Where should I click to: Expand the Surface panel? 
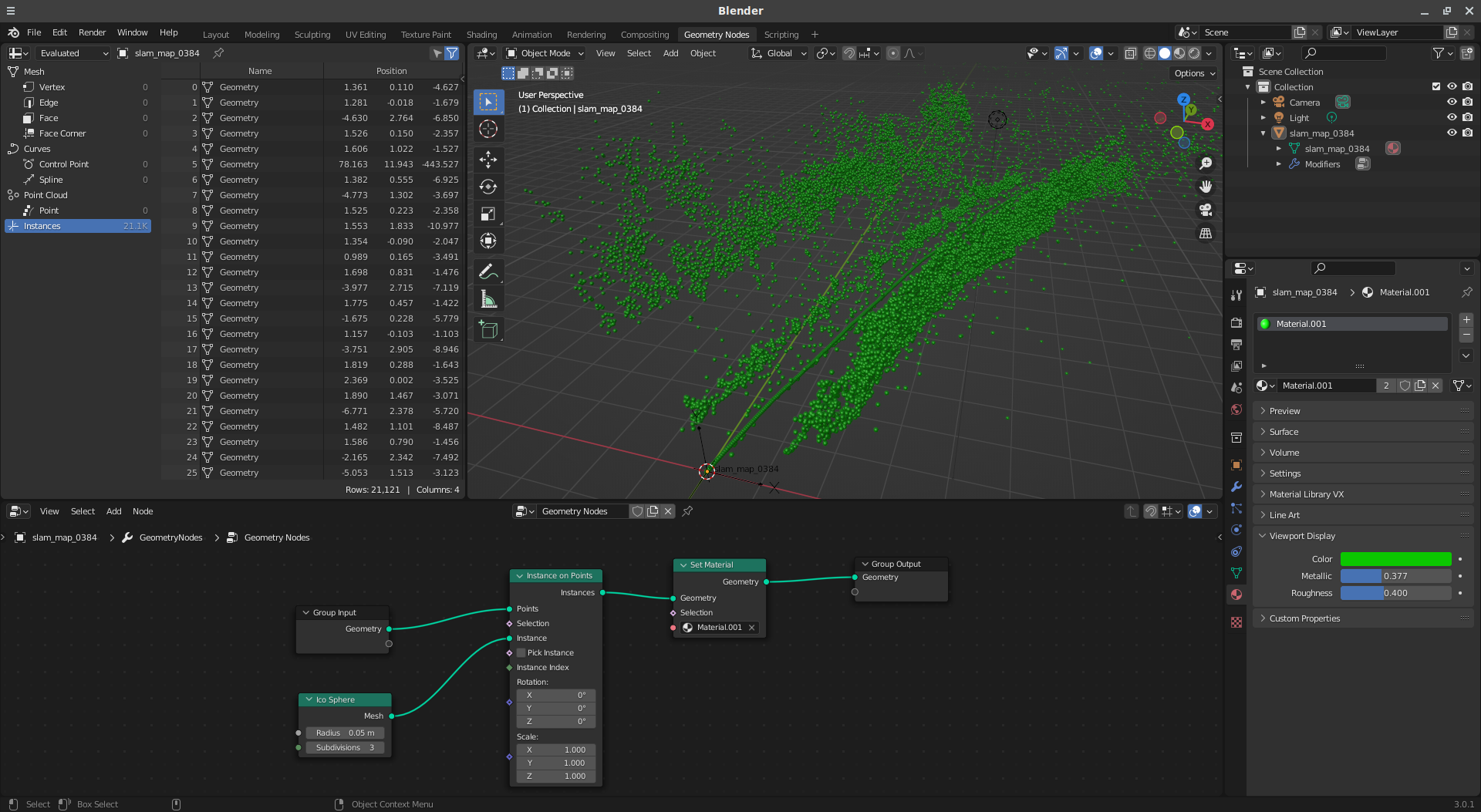1364,432
